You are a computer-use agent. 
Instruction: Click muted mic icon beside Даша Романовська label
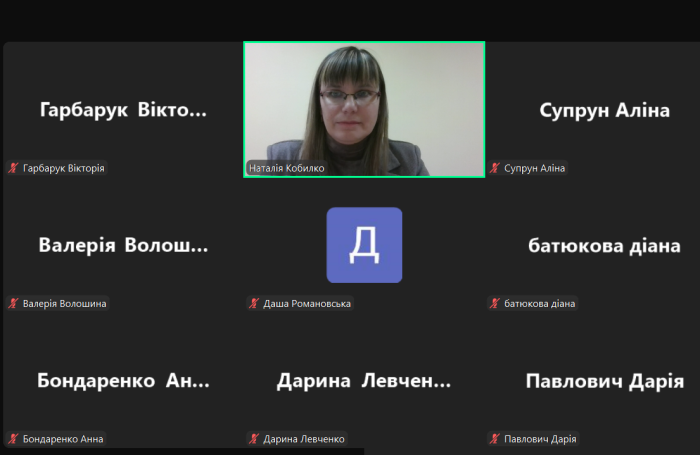coord(254,303)
